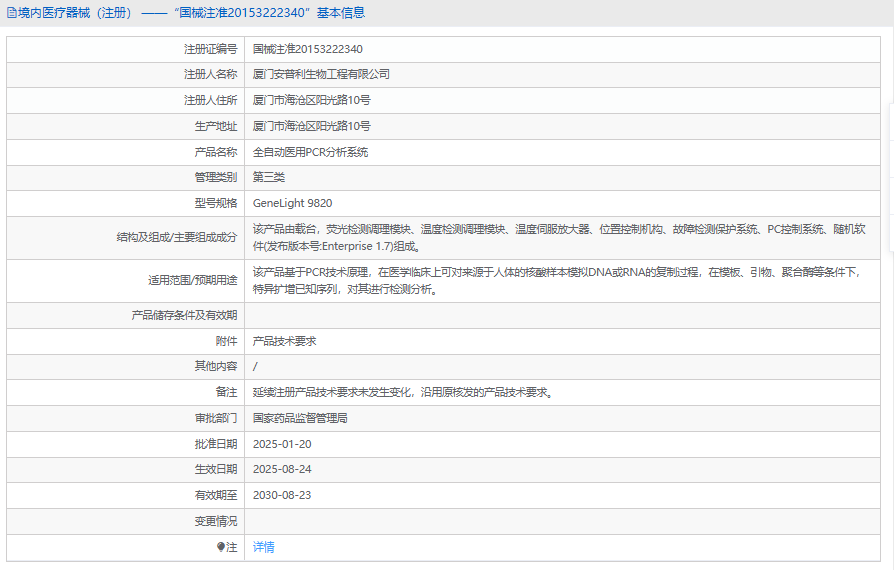Click the 产品储存条件及有效期 label

click(x=184, y=315)
